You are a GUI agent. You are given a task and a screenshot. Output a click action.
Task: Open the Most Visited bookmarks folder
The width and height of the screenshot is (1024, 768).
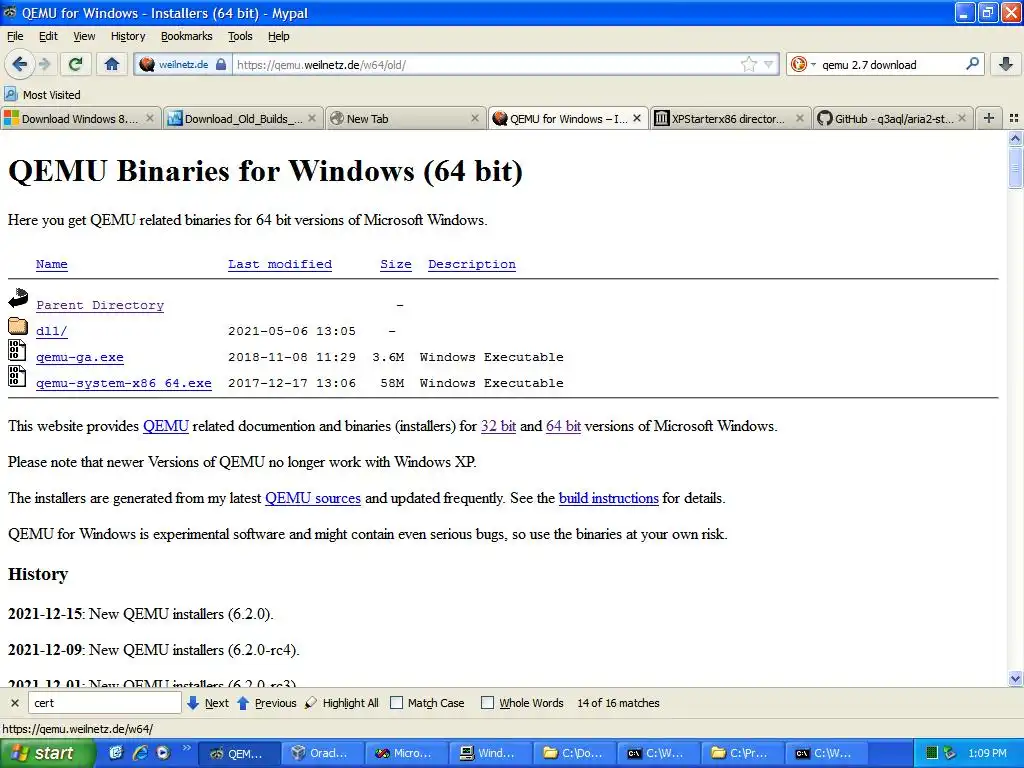(42, 95)
